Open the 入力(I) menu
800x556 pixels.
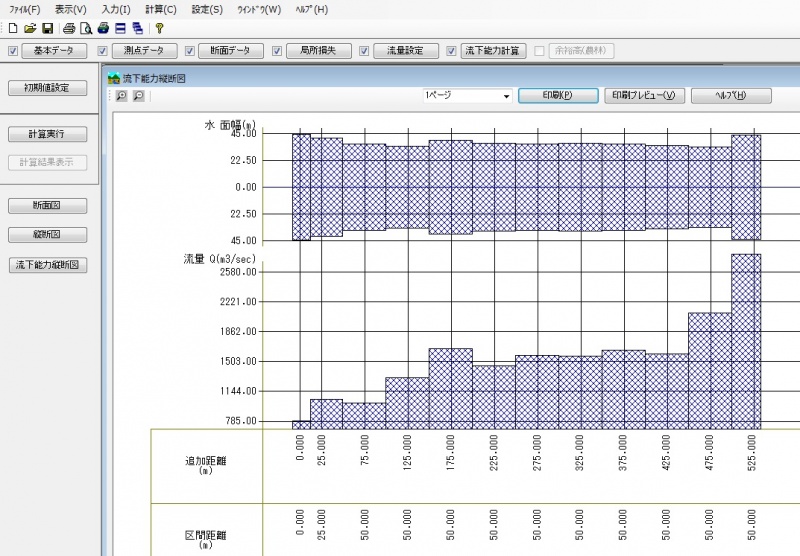tap(116, 10)
